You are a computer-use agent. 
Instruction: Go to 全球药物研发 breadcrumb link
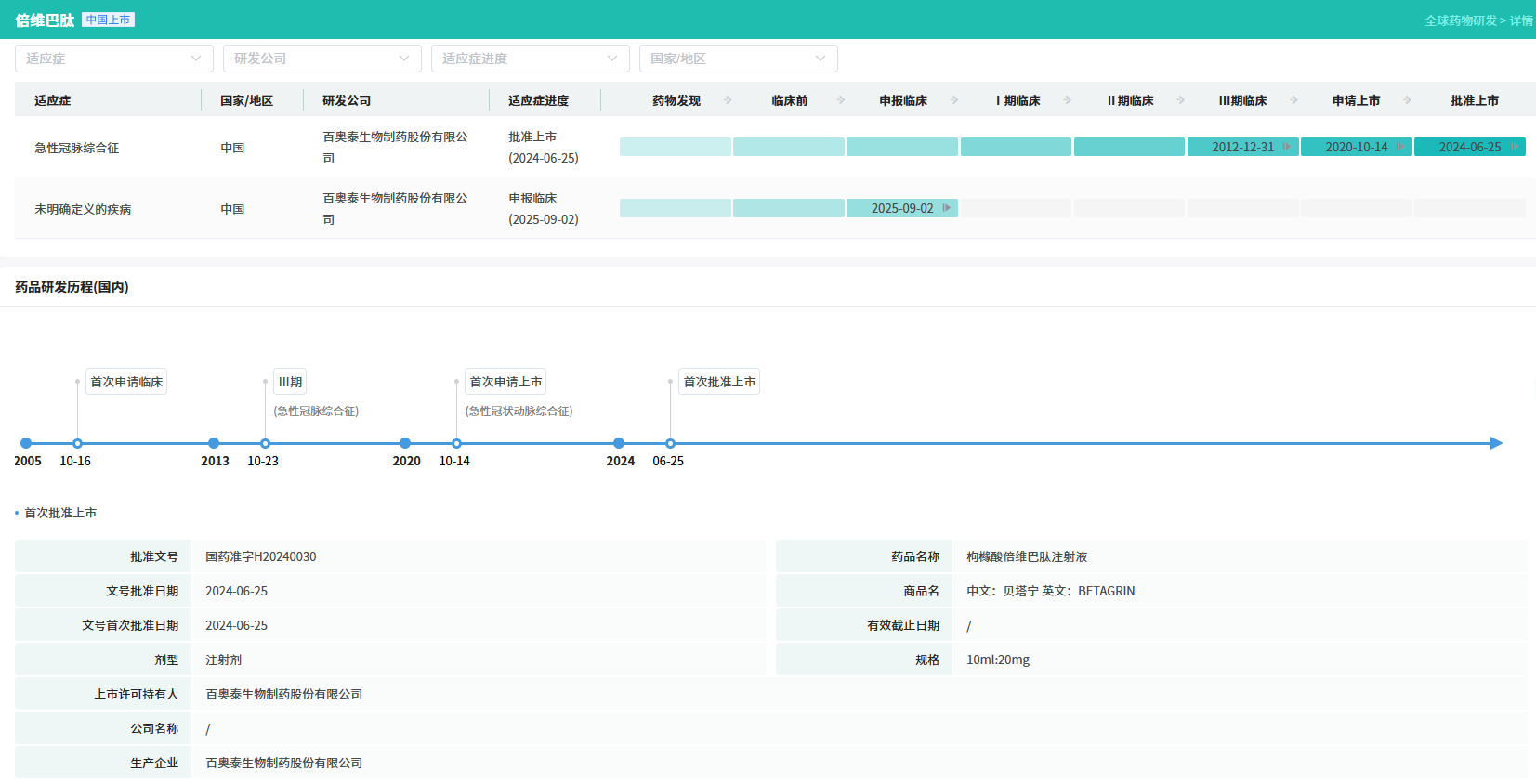(x=1460, y=20)
